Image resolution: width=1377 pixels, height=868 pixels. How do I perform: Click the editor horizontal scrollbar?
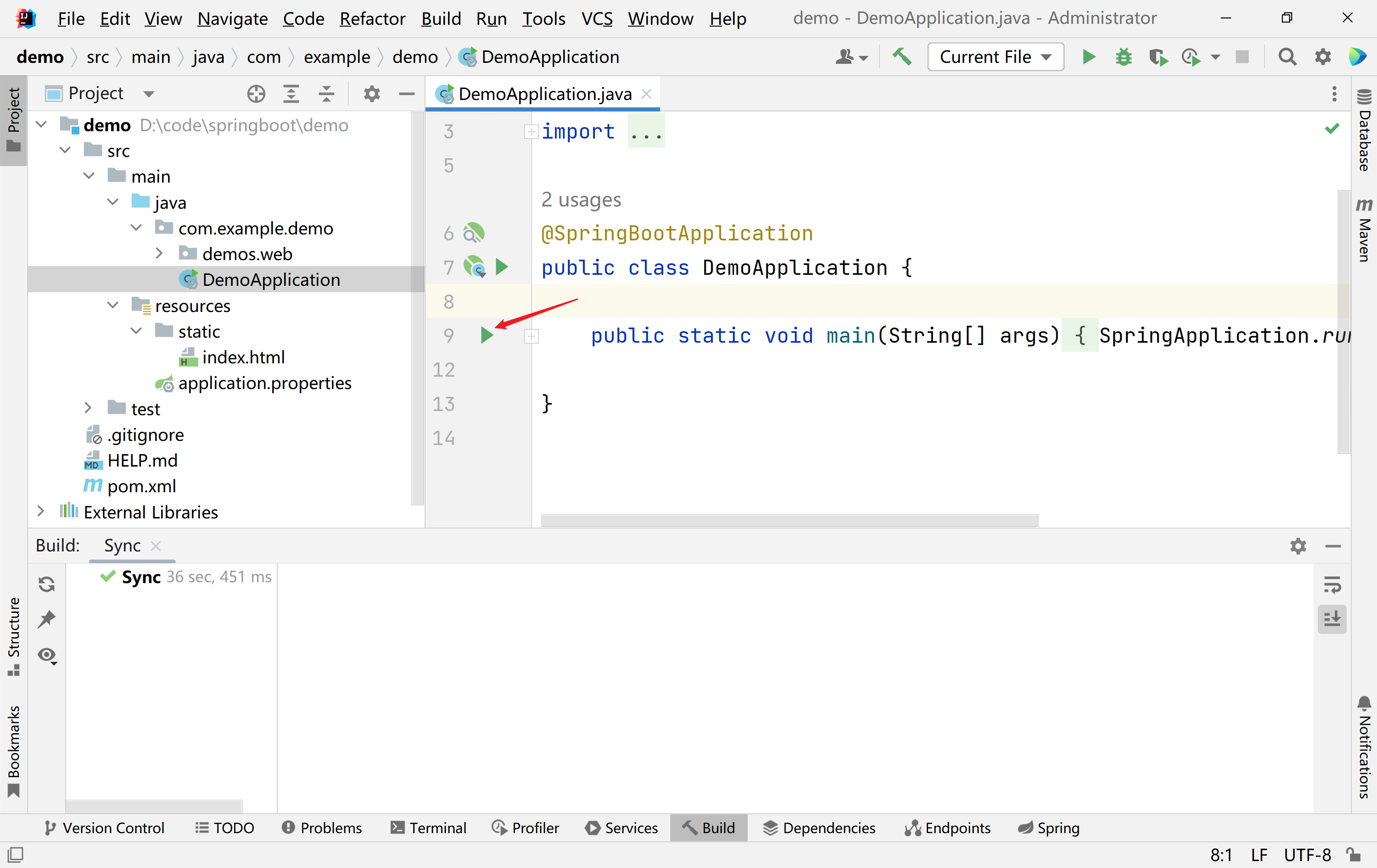[x=789, y=520]
